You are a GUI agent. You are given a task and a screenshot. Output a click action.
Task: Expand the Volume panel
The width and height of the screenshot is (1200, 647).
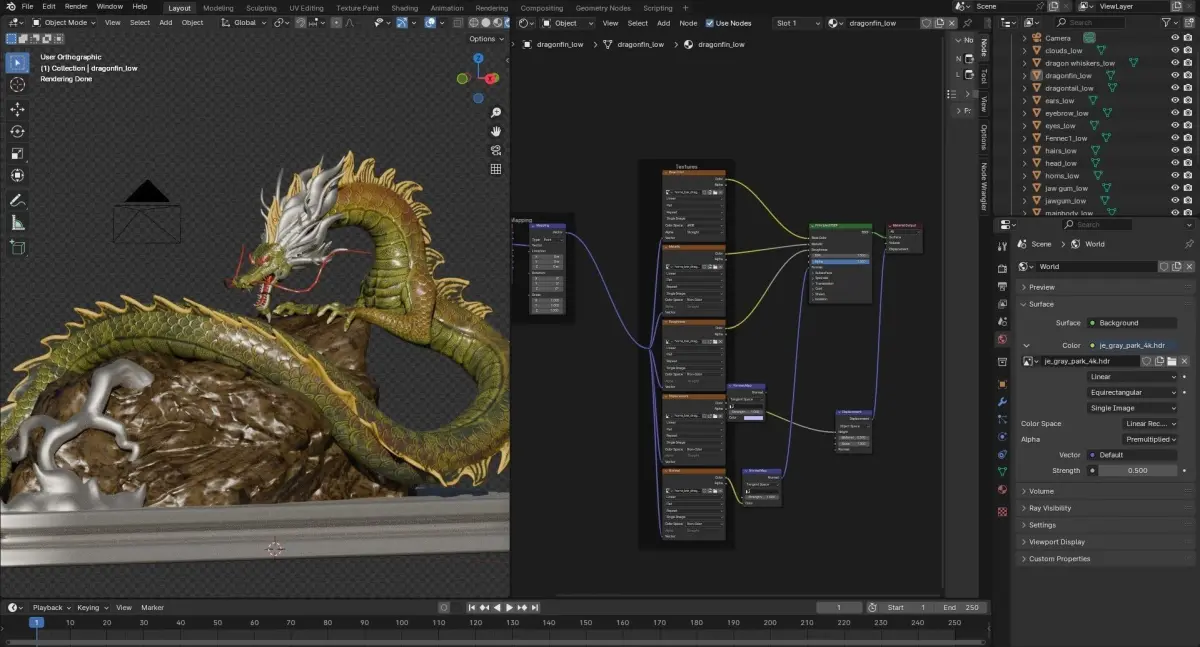click(1041, 491)
